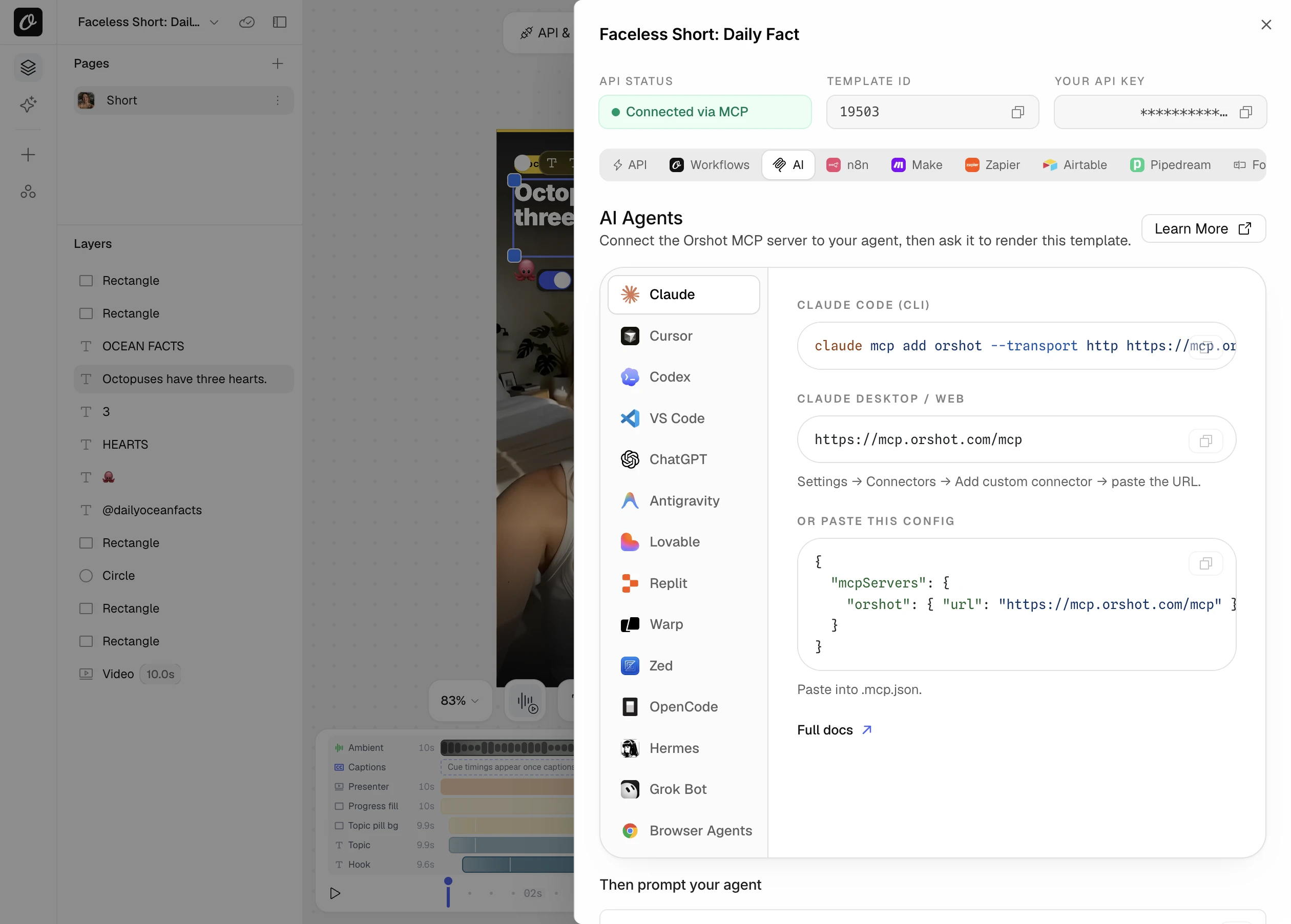1291x924 pixels.
Task: Select the OCEAN FACTS text layer
Action: click(x=183, y=346)
